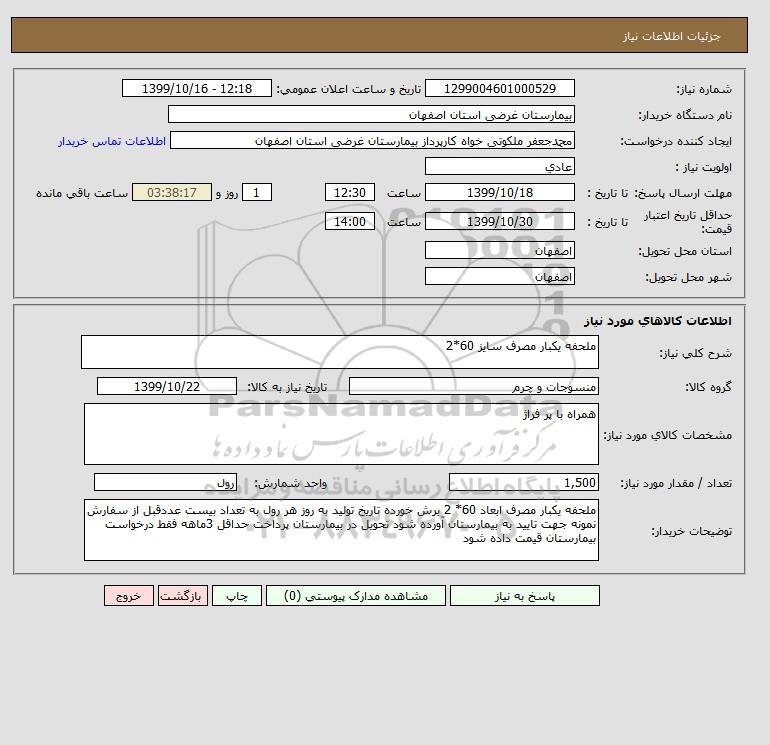Select the need number field 1299004601000529
The height and width of the screenshot is (745, 770).
click(499, 88)
